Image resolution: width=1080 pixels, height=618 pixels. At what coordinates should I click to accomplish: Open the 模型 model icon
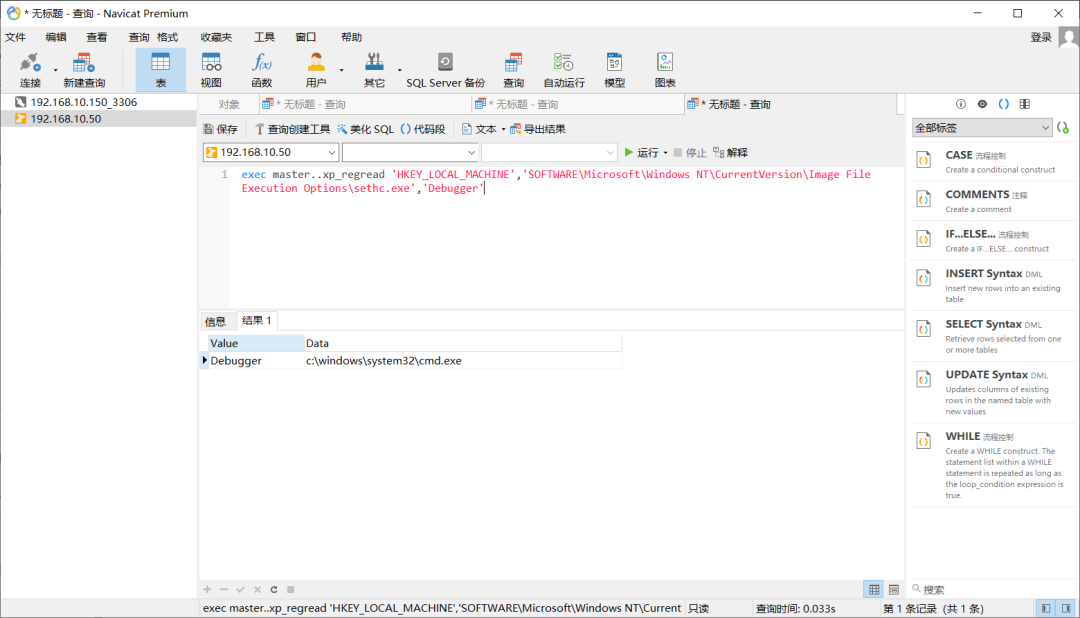[x=614, y=70]
